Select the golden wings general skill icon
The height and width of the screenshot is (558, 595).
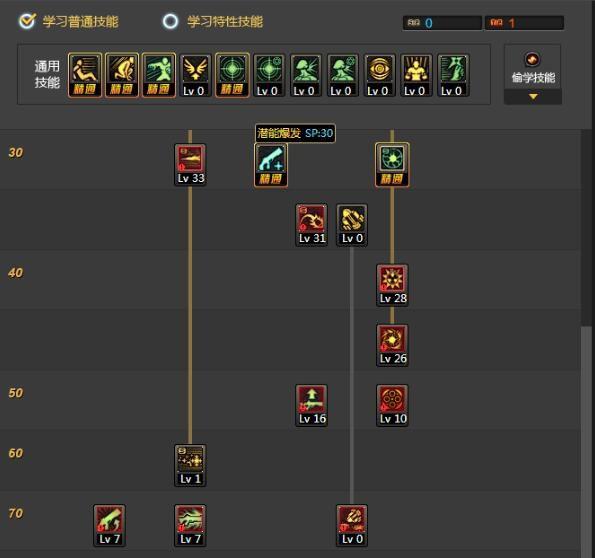pyautogui.click(x=195, y=75)
